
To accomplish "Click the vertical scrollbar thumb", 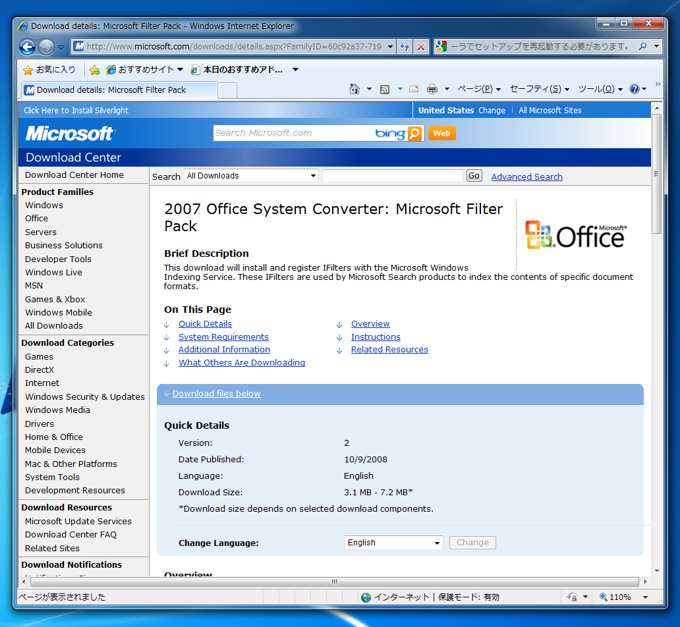I will 657,174.
